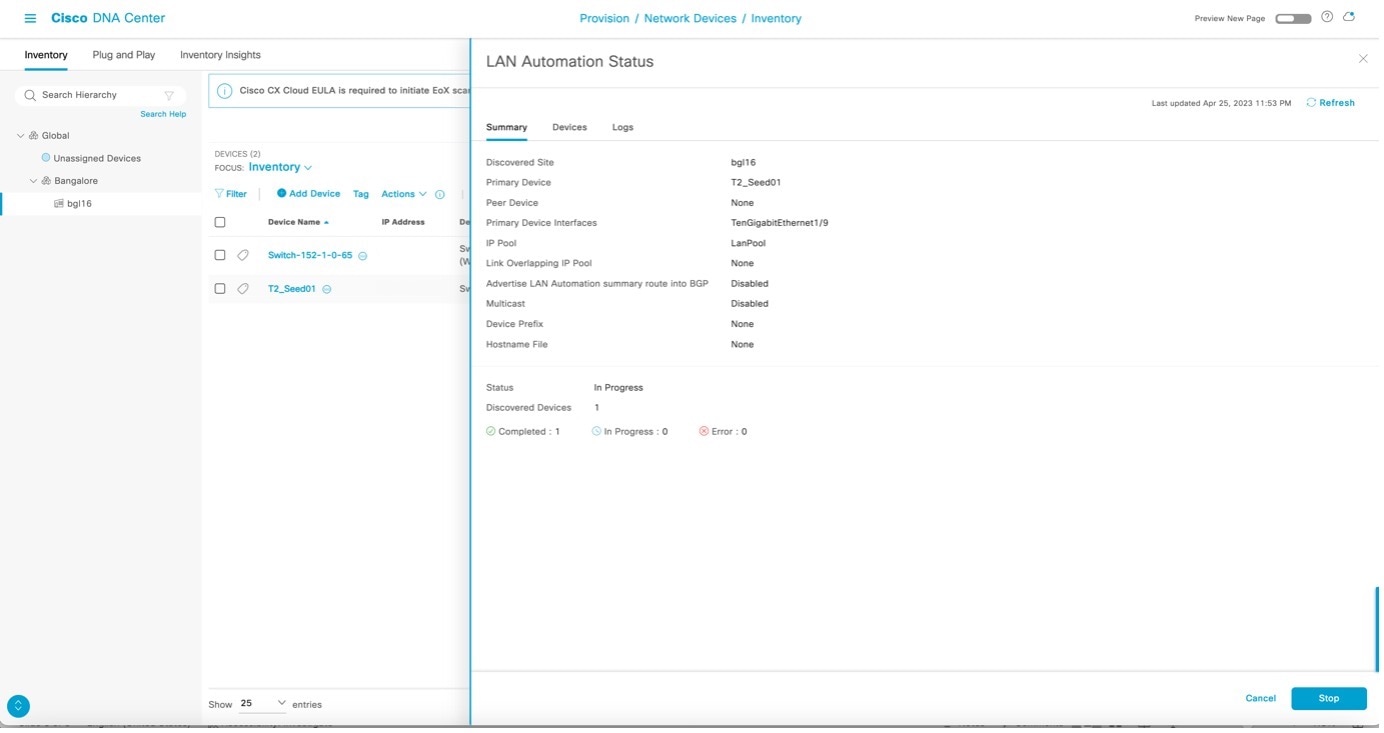The height and width of the screenshot is (733, 1384).
Task: Click the TenGigabitEthernet1/9 interface value
Action: coord(779,223)
